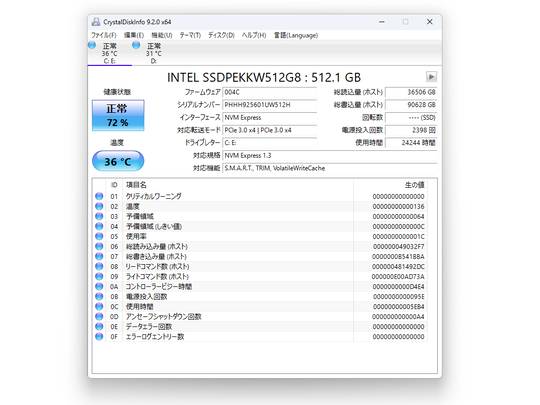Image resolution: width=540 pixels, height=405 pixels.
Task: Select the C: E: disk tab at 36 °C
Action: pos(110,53)
